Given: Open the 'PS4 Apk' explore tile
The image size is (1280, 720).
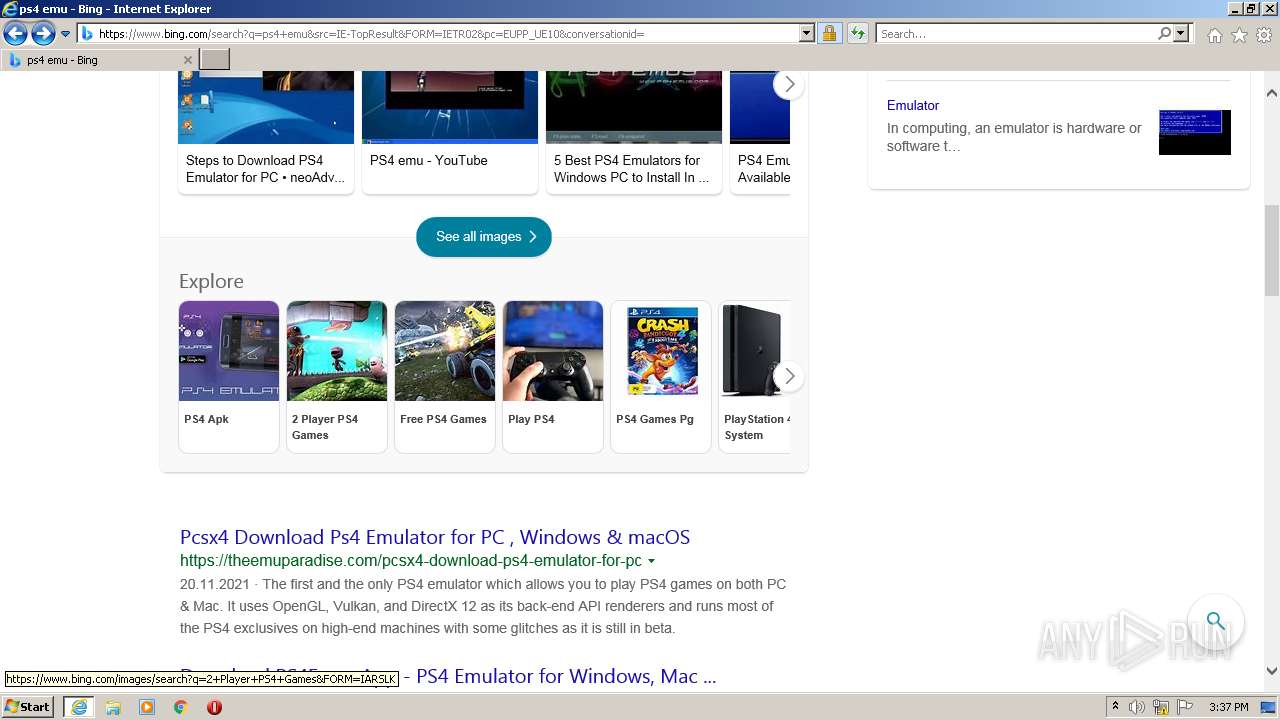Looking at the screenshot, I should point(229,376).
